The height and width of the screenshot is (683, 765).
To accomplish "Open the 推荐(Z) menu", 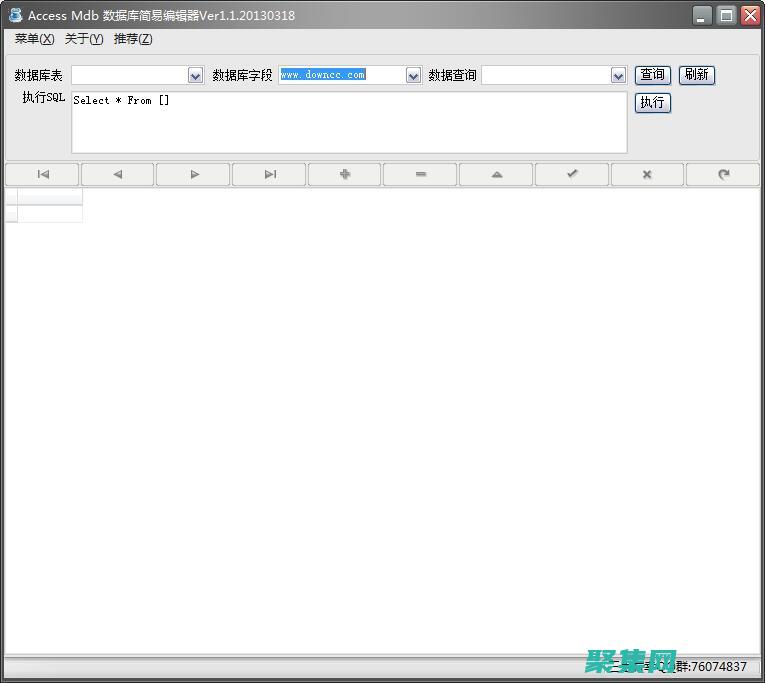I will [x=133, y=39].
